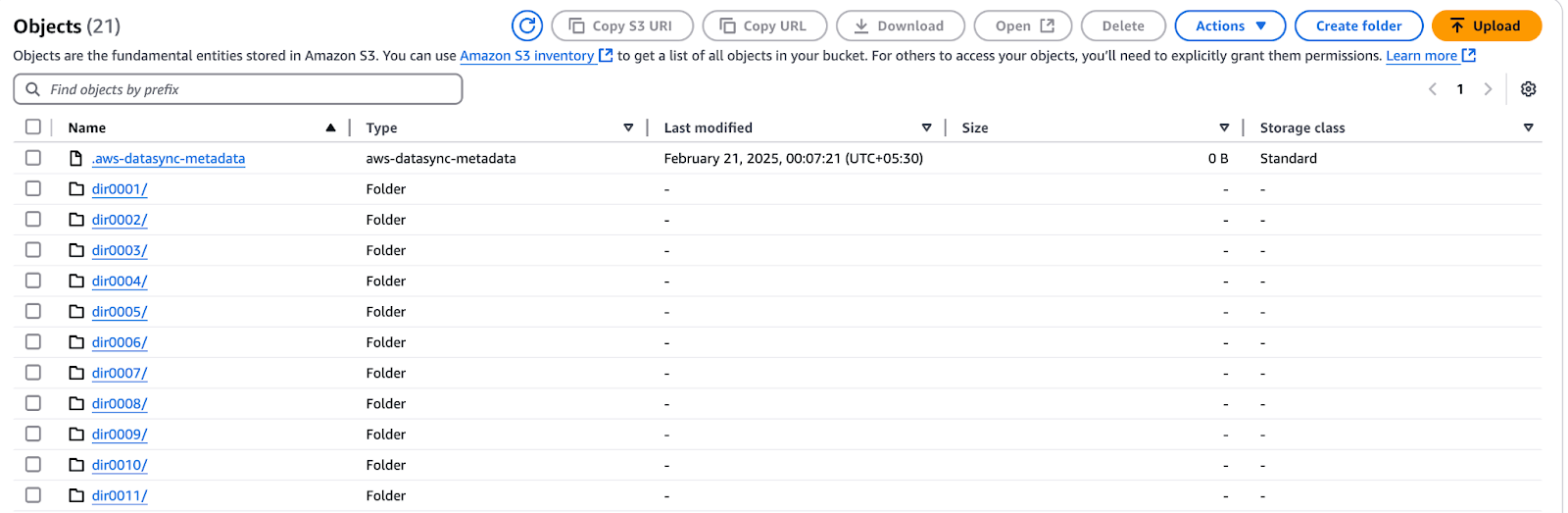
Task: Click the folder icon beside dir0001/
Action: (x=76, y=188)
